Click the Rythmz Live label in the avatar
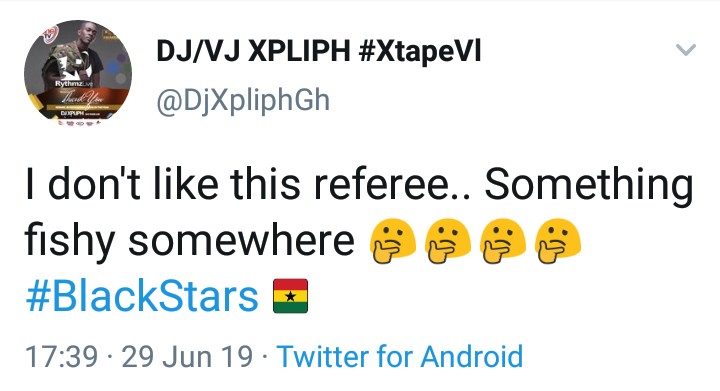 (x=73, y=84)
